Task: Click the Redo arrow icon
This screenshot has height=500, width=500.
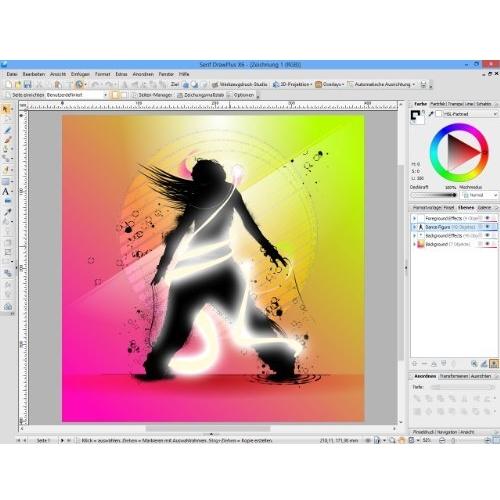Action: click(x=109, y=85)
